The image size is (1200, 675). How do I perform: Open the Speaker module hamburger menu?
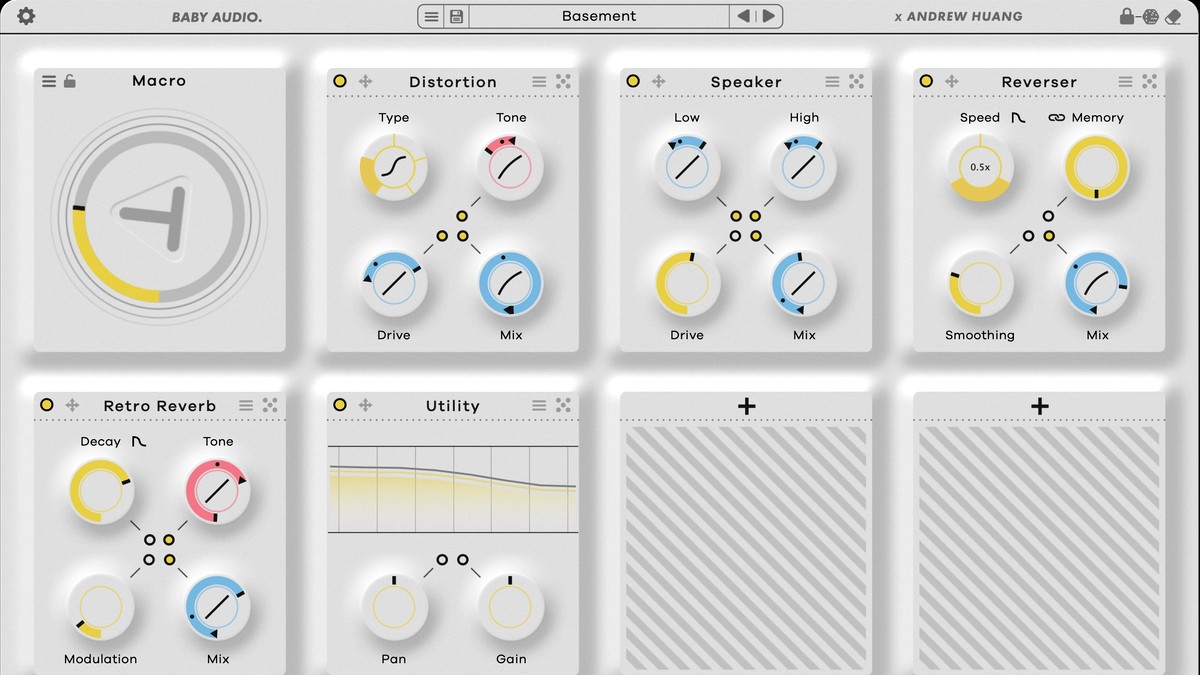pyautogui.click(x=831, y=82)
